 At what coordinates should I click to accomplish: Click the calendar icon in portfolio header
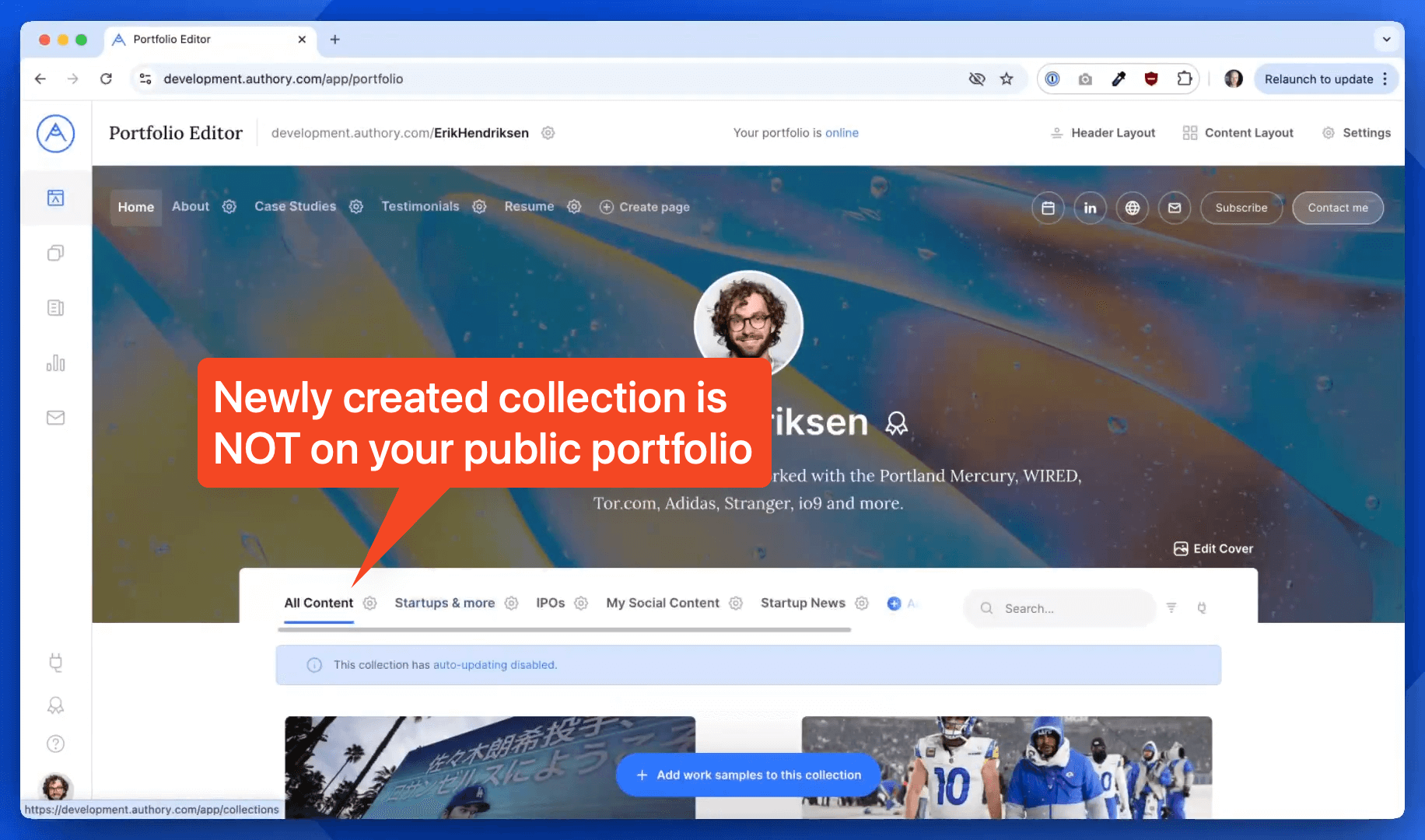(1048, 208)
